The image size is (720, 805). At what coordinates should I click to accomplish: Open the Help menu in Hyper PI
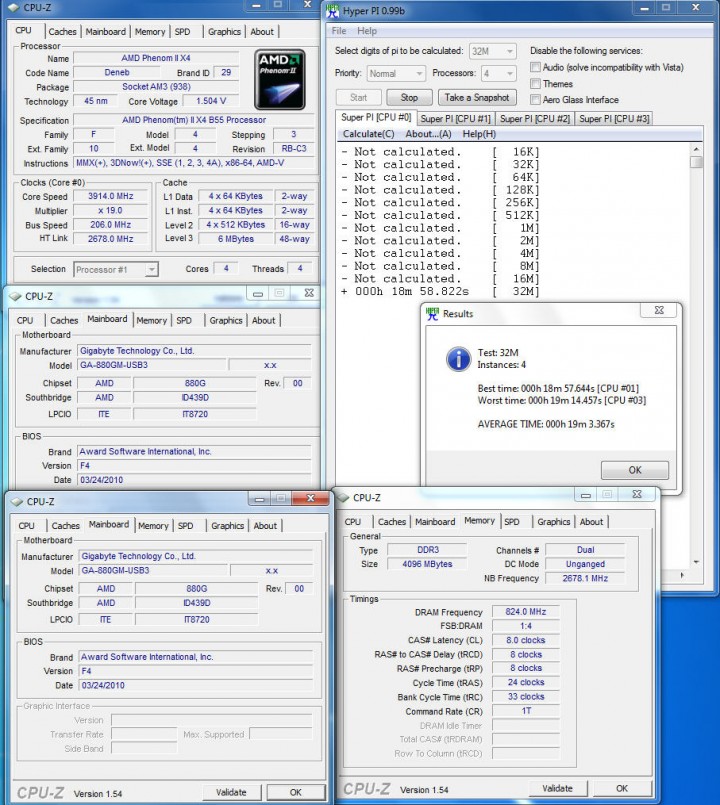pyautogui.click(x=367, y=31)
